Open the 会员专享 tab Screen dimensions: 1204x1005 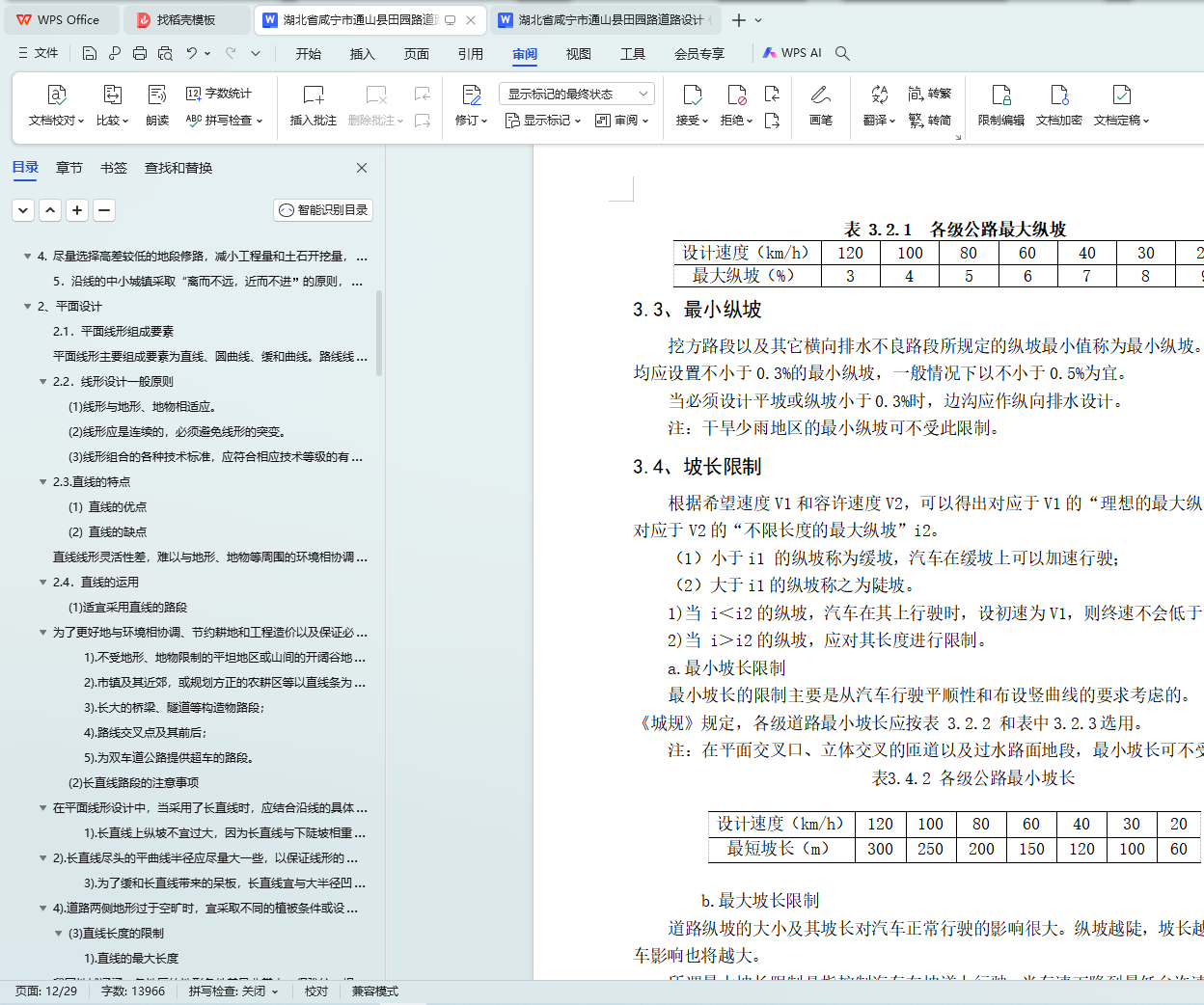click(699, 54)
